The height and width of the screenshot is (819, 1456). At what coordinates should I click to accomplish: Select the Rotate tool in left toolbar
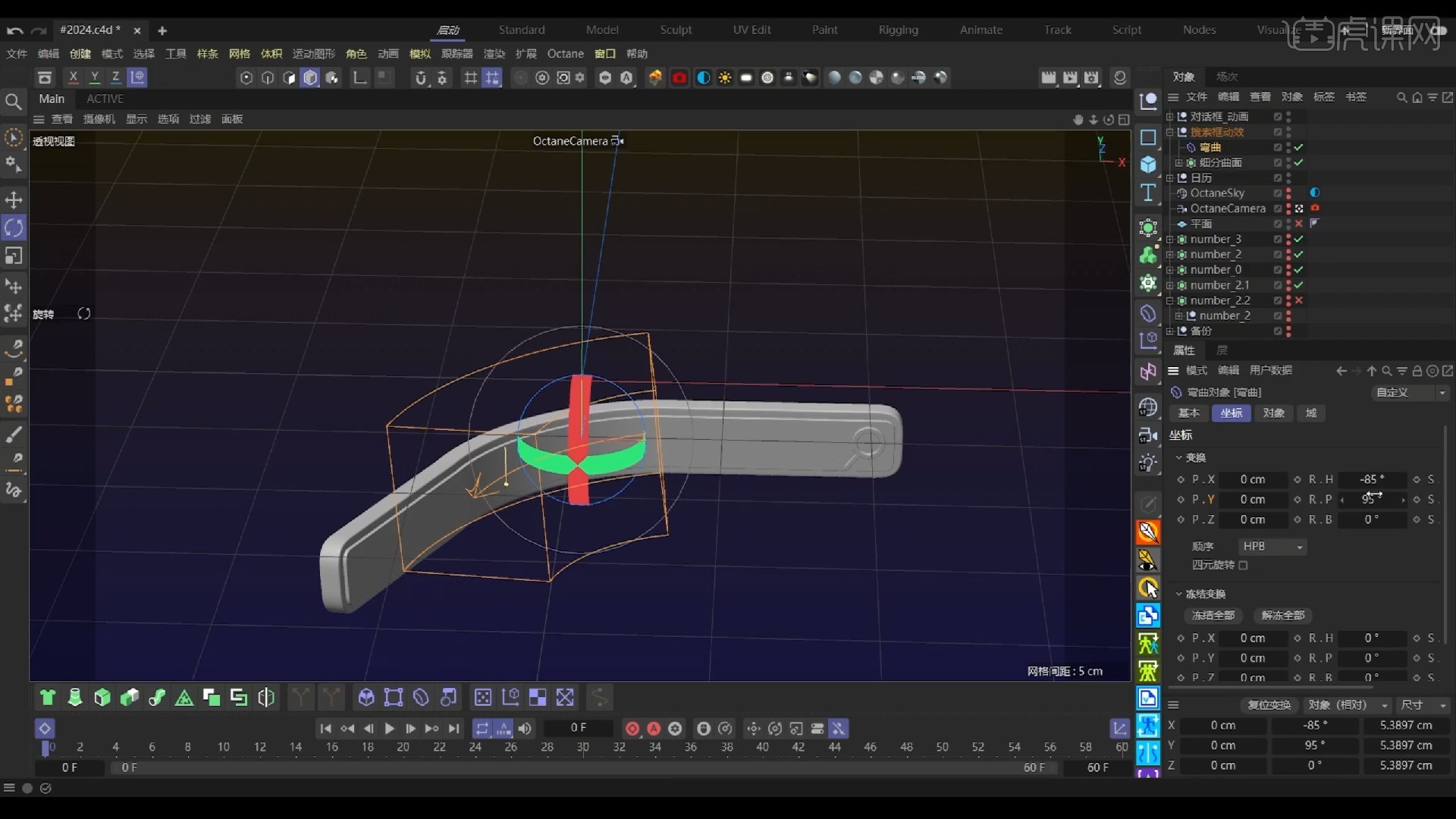[x=14, y=227]
